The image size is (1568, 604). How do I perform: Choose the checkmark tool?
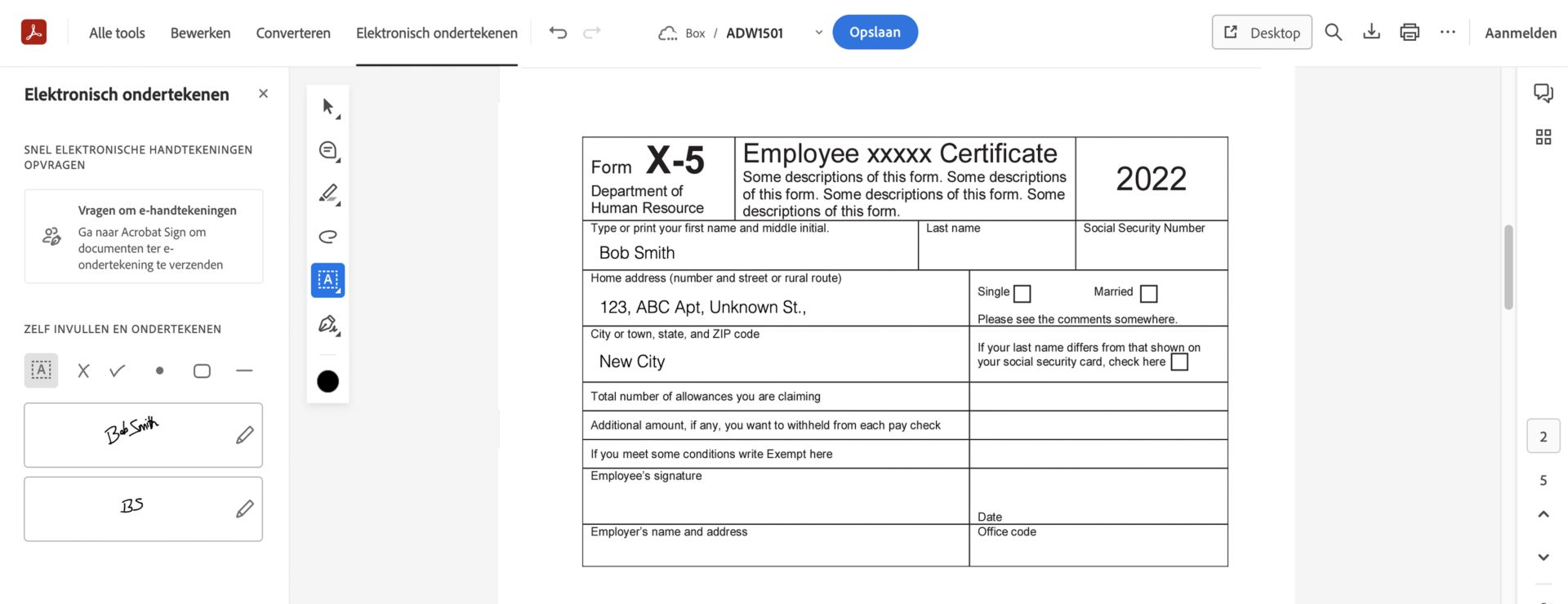point(118,371)
